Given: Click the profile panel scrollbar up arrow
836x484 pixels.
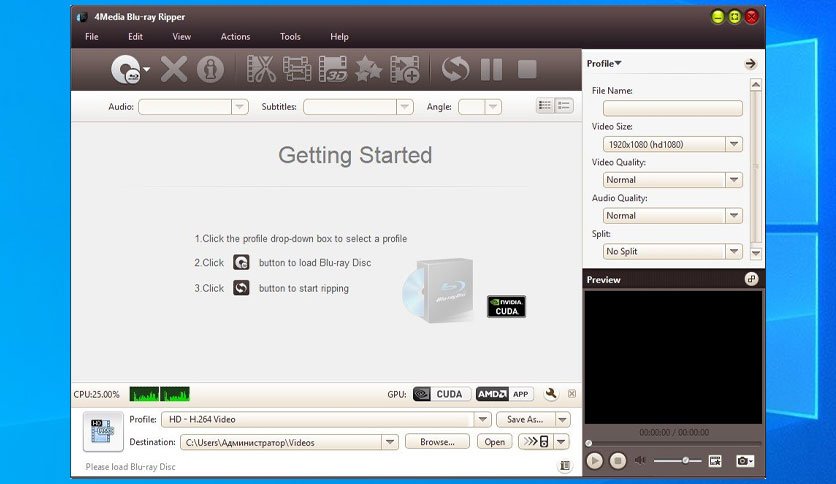Looking at the screenshot, I should tap(755, 85).
